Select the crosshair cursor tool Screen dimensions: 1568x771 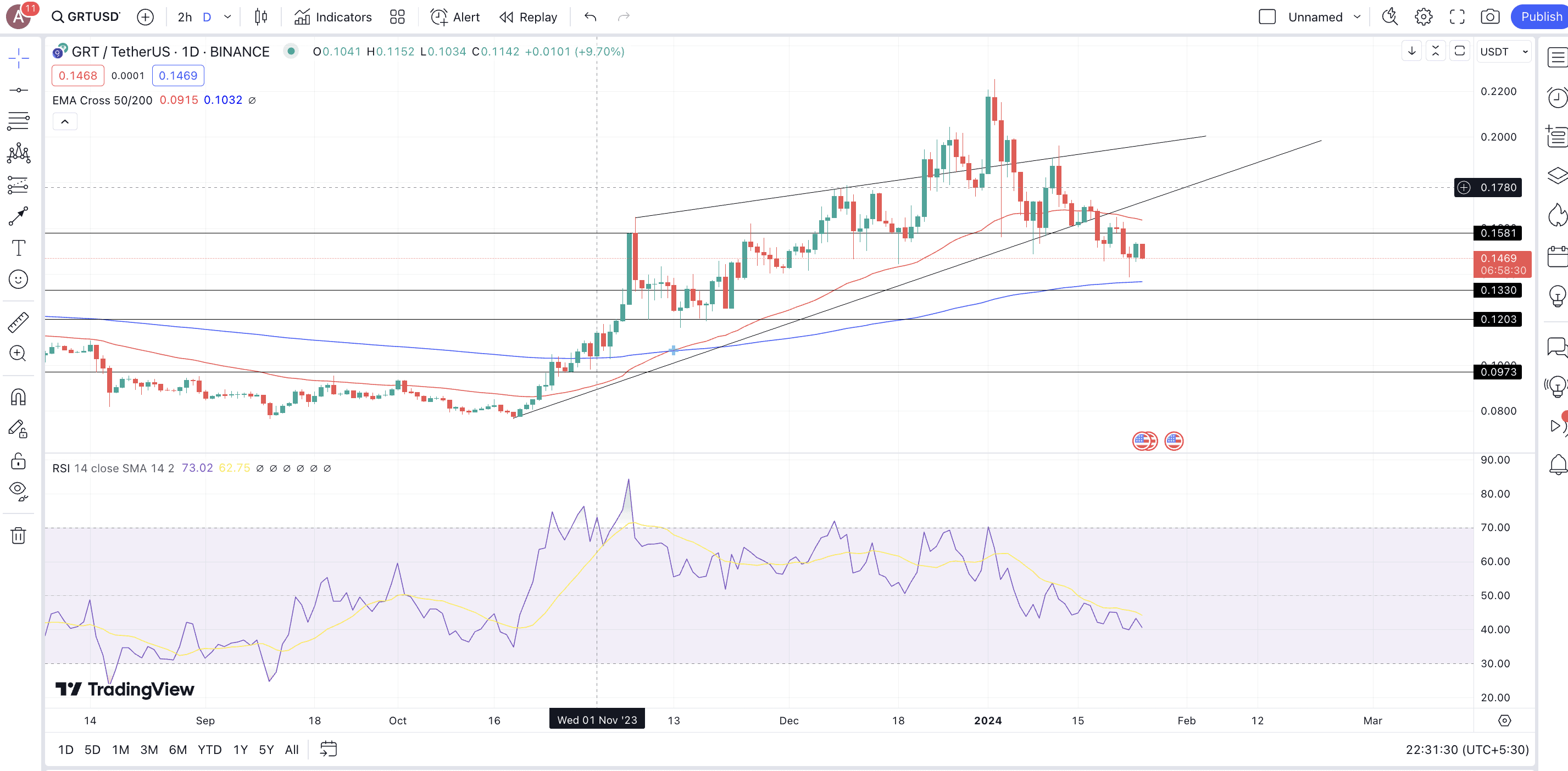(18, 58)
